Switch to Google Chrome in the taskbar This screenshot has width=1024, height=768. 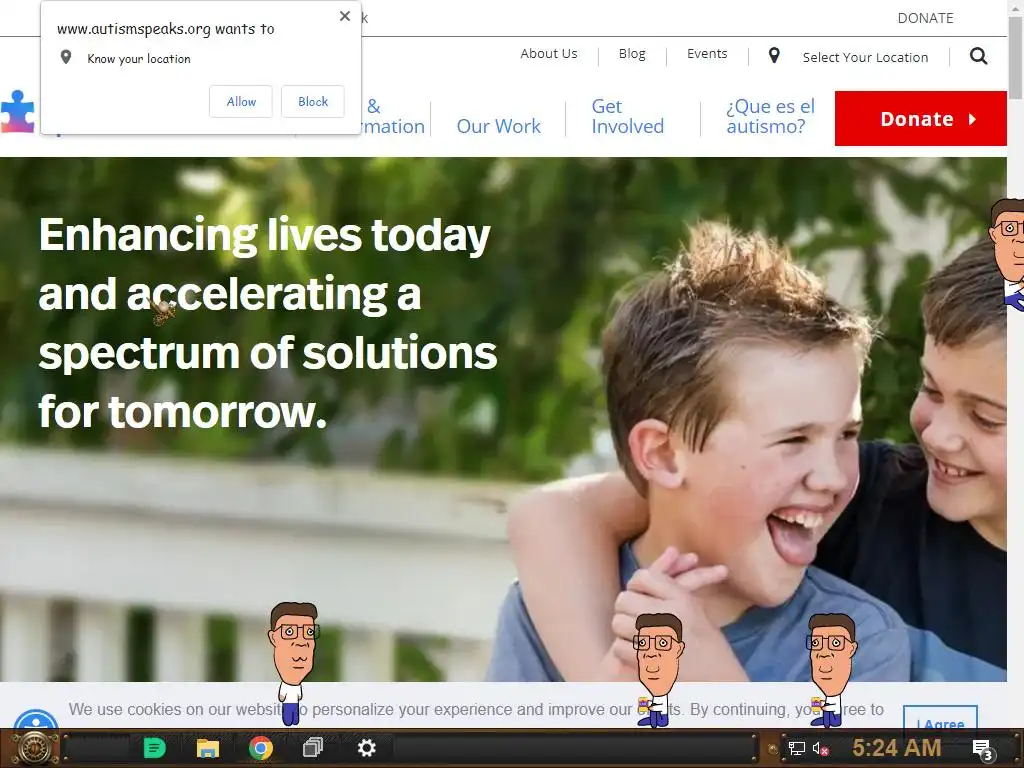(x=261, y=748)
